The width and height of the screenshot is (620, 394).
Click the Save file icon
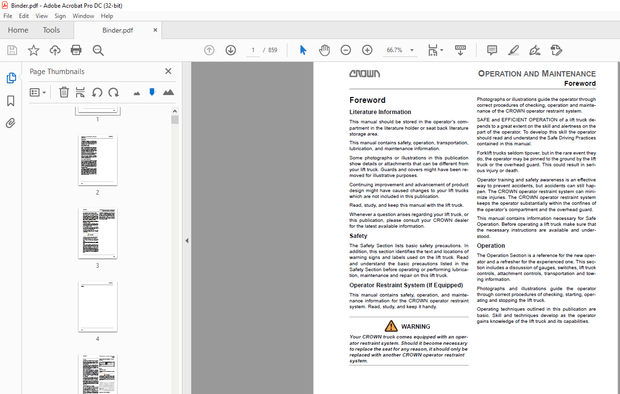[x=12, y=50]
